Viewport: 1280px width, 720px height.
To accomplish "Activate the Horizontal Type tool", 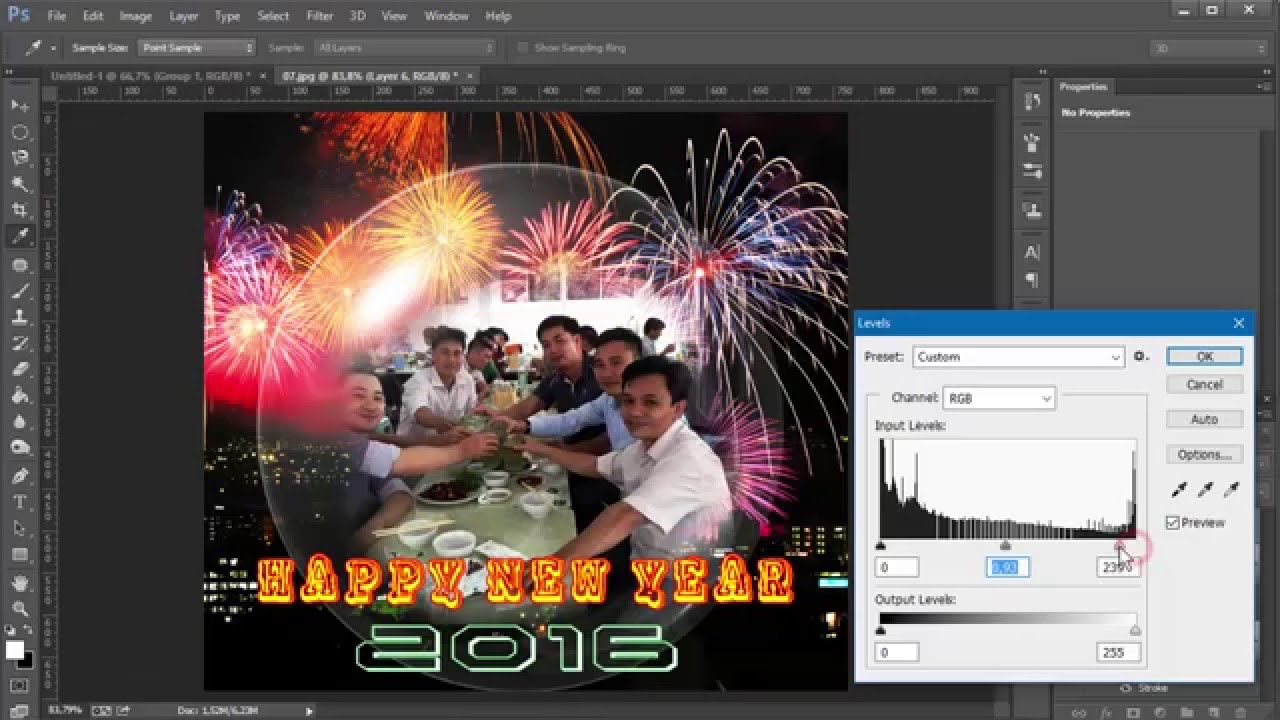I will coord(20,501).
